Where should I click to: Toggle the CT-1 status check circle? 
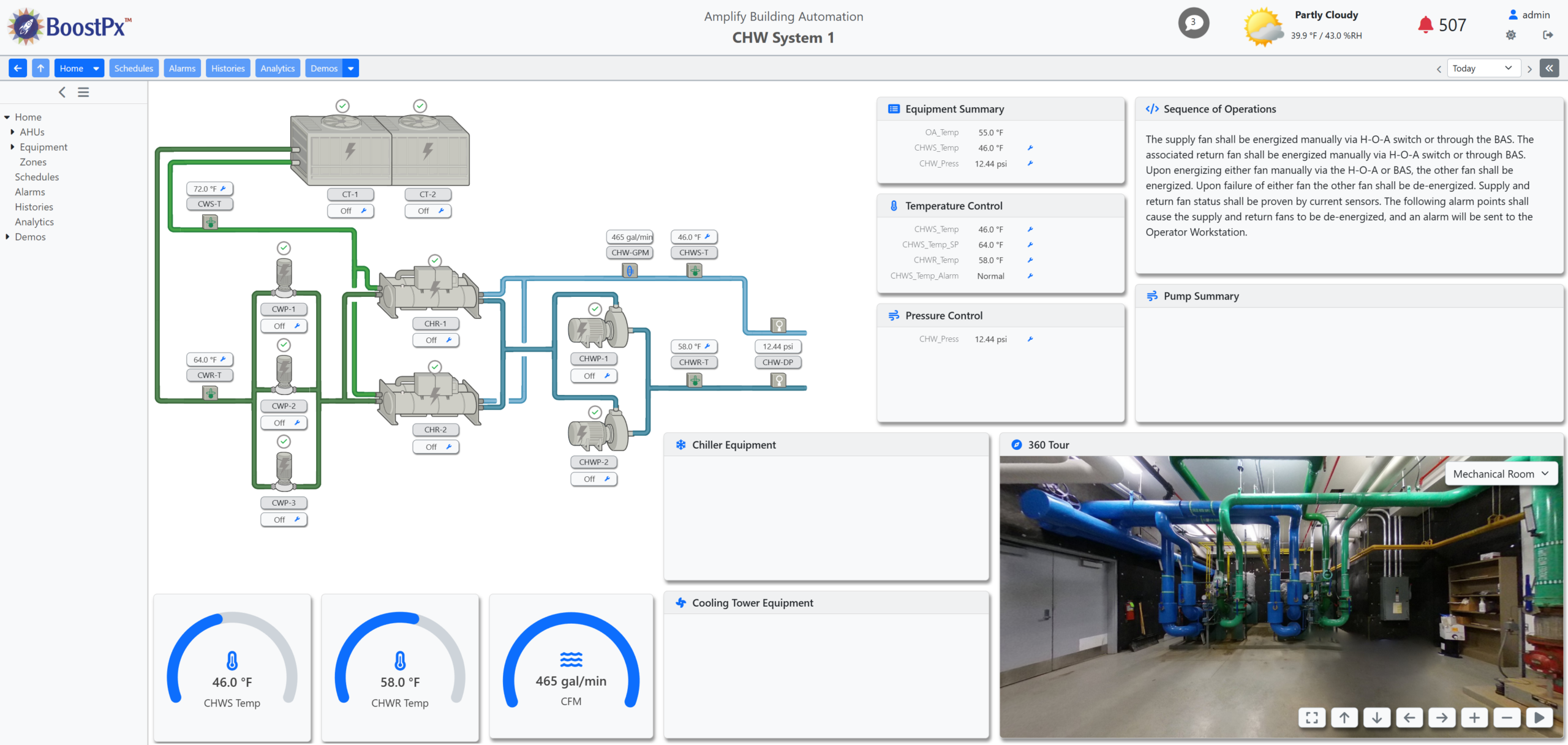coord(343,106)
